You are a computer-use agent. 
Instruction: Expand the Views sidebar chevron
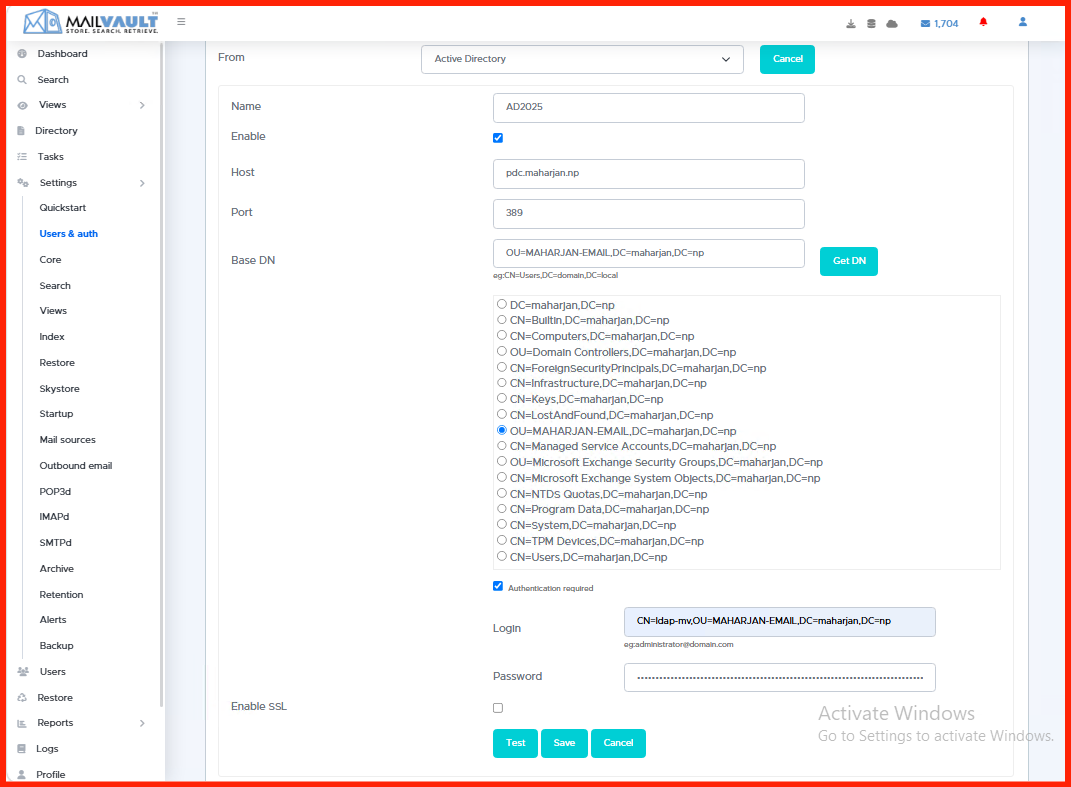coord(142,105)
